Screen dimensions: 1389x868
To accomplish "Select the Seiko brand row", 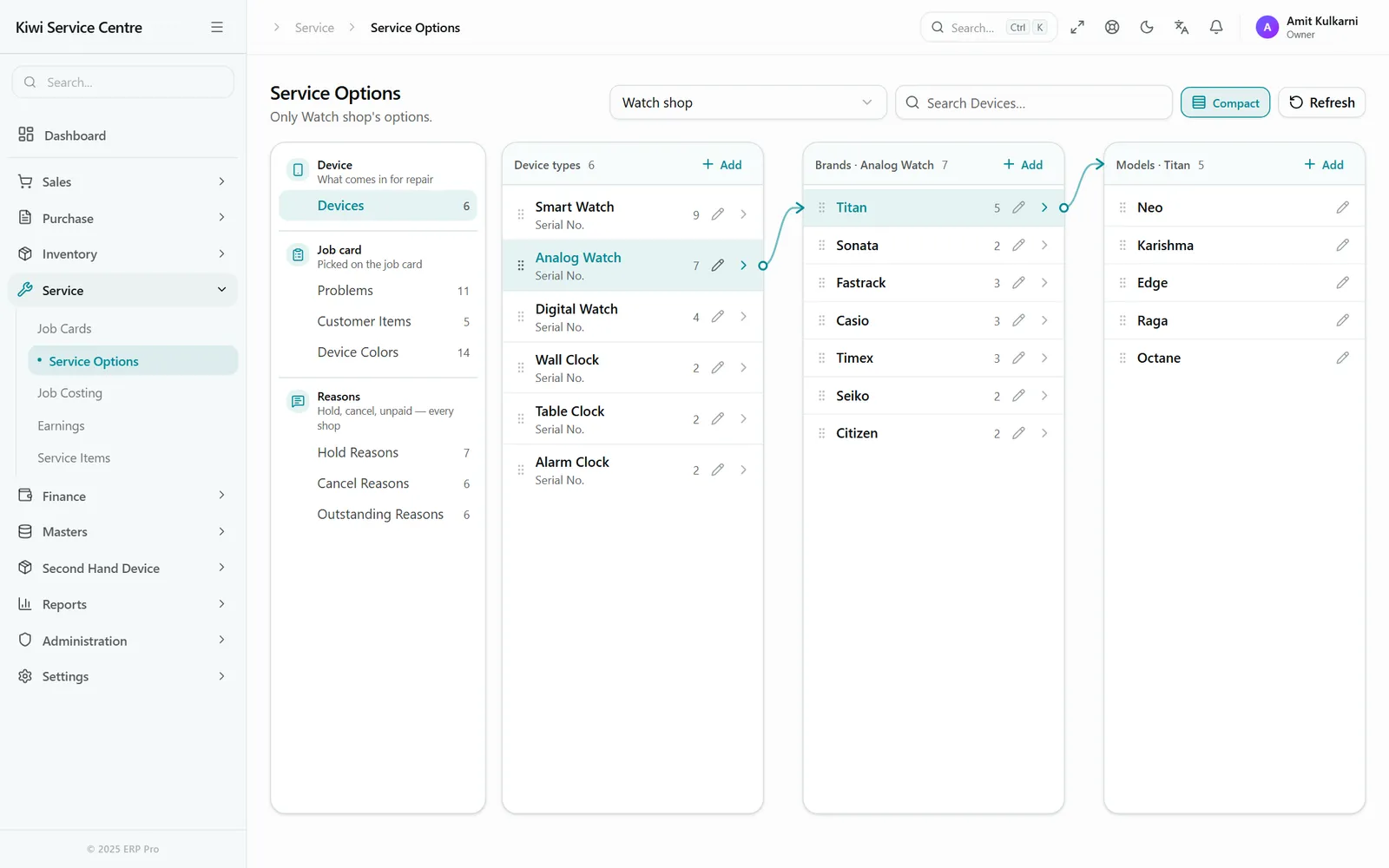I will (933, 396).
